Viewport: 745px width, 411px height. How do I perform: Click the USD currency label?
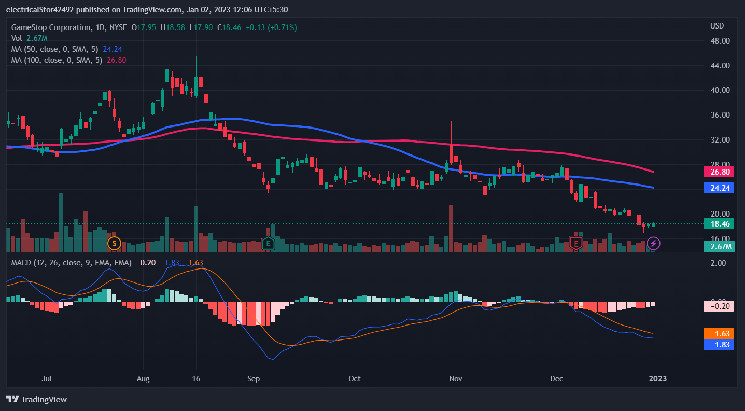(717, 26)
